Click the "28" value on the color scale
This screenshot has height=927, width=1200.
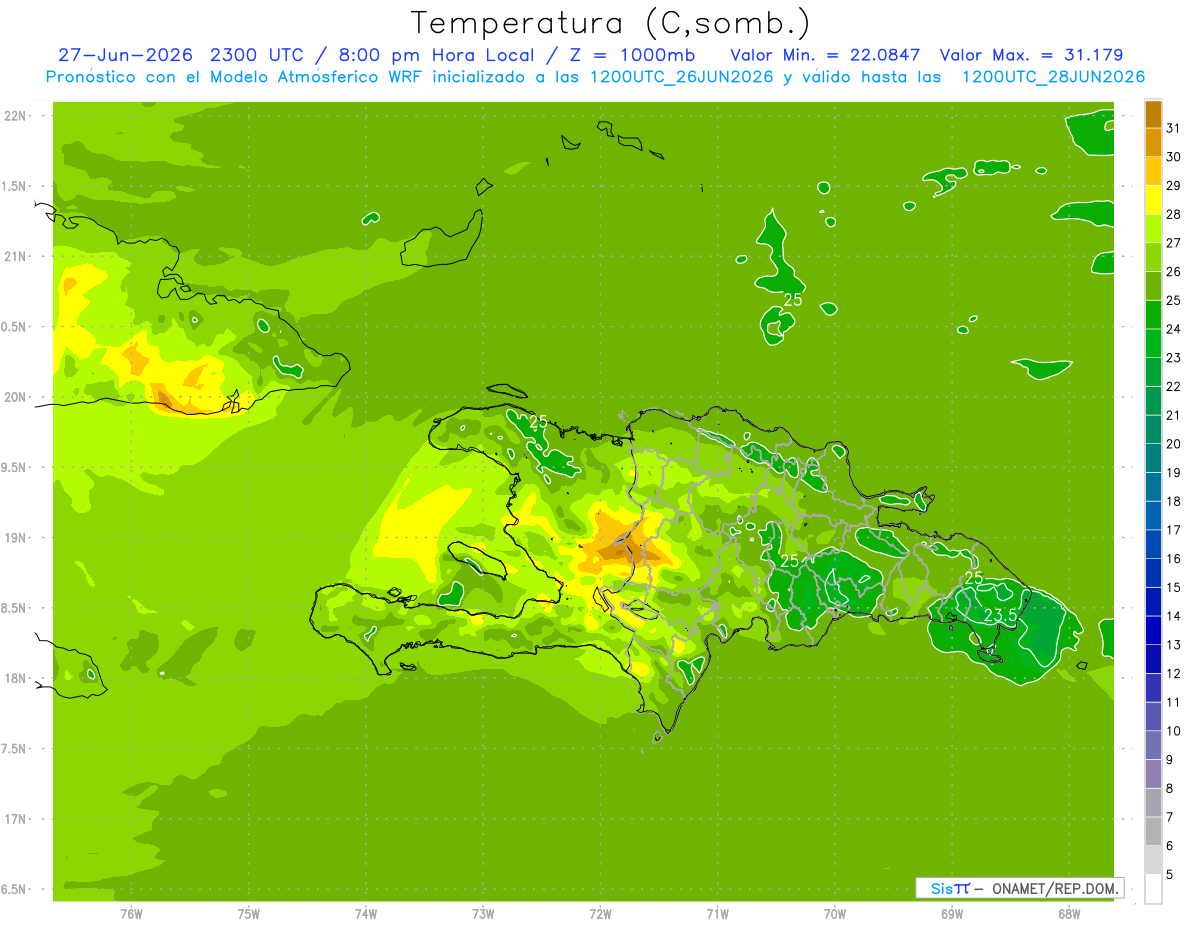(1174, 214)
